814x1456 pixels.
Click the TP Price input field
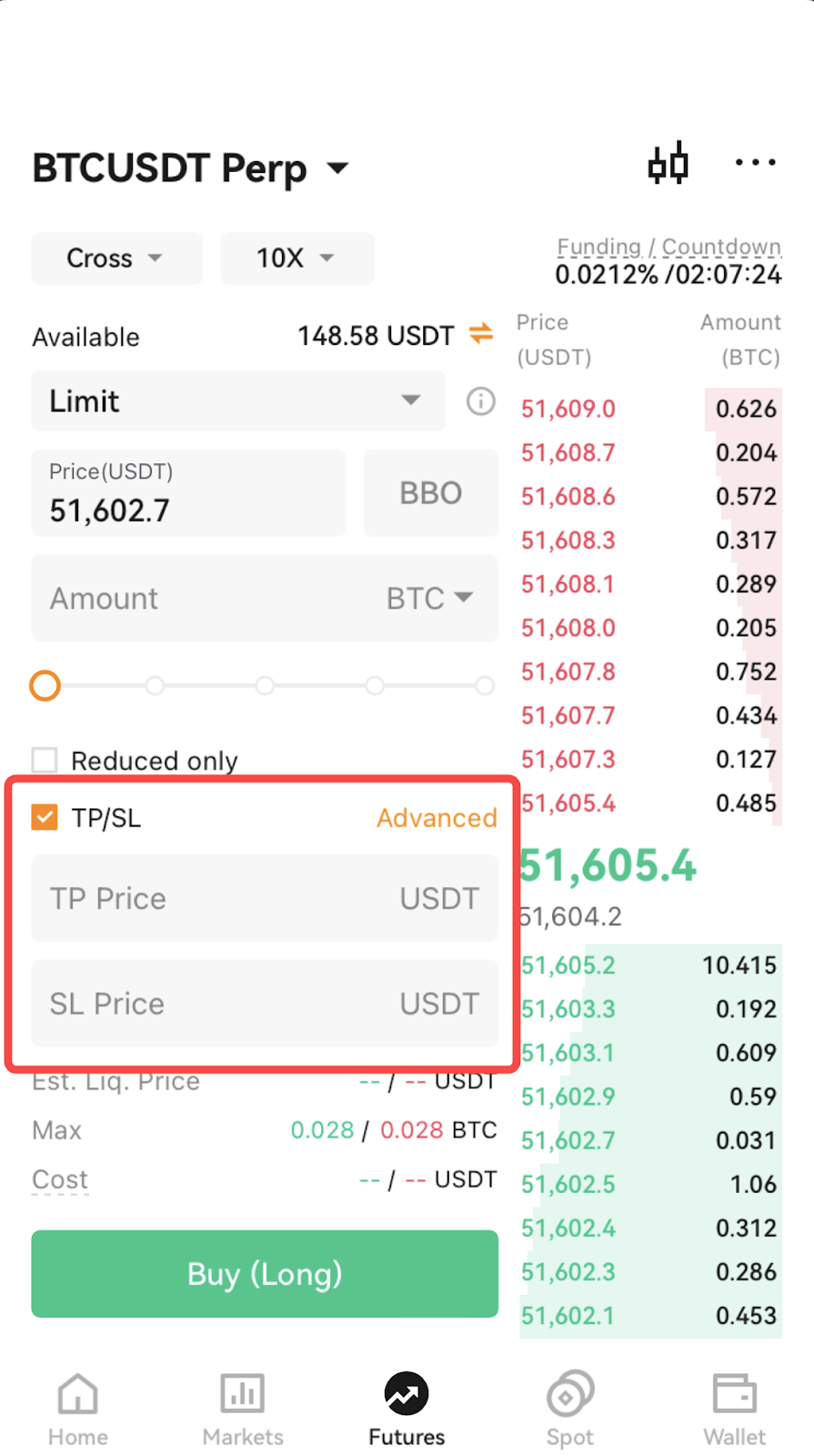tap(265, 898)
